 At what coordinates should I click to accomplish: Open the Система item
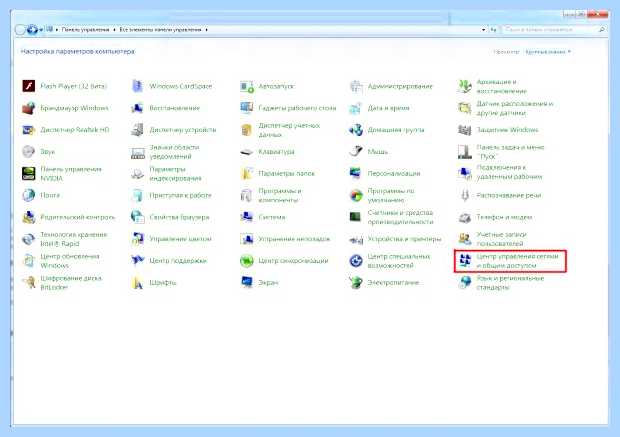(x=263, y=217)
